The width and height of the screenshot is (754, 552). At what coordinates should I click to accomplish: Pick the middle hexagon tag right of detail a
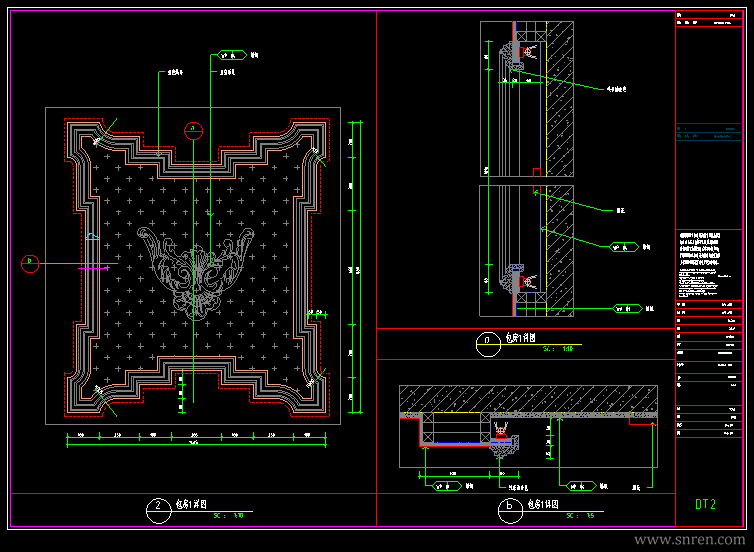624,247
